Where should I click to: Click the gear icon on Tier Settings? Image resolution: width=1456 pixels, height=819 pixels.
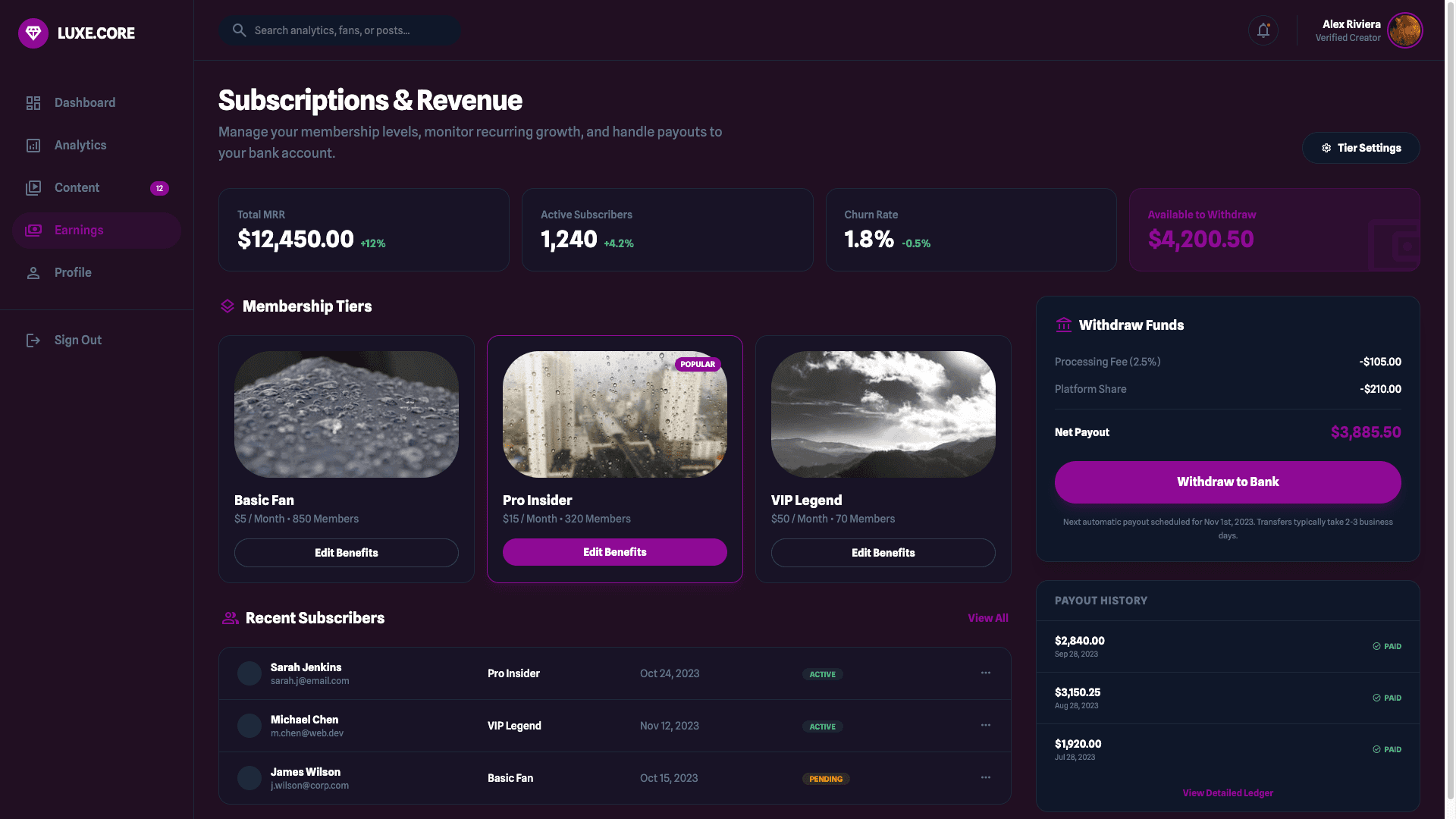coord(1326,148)
